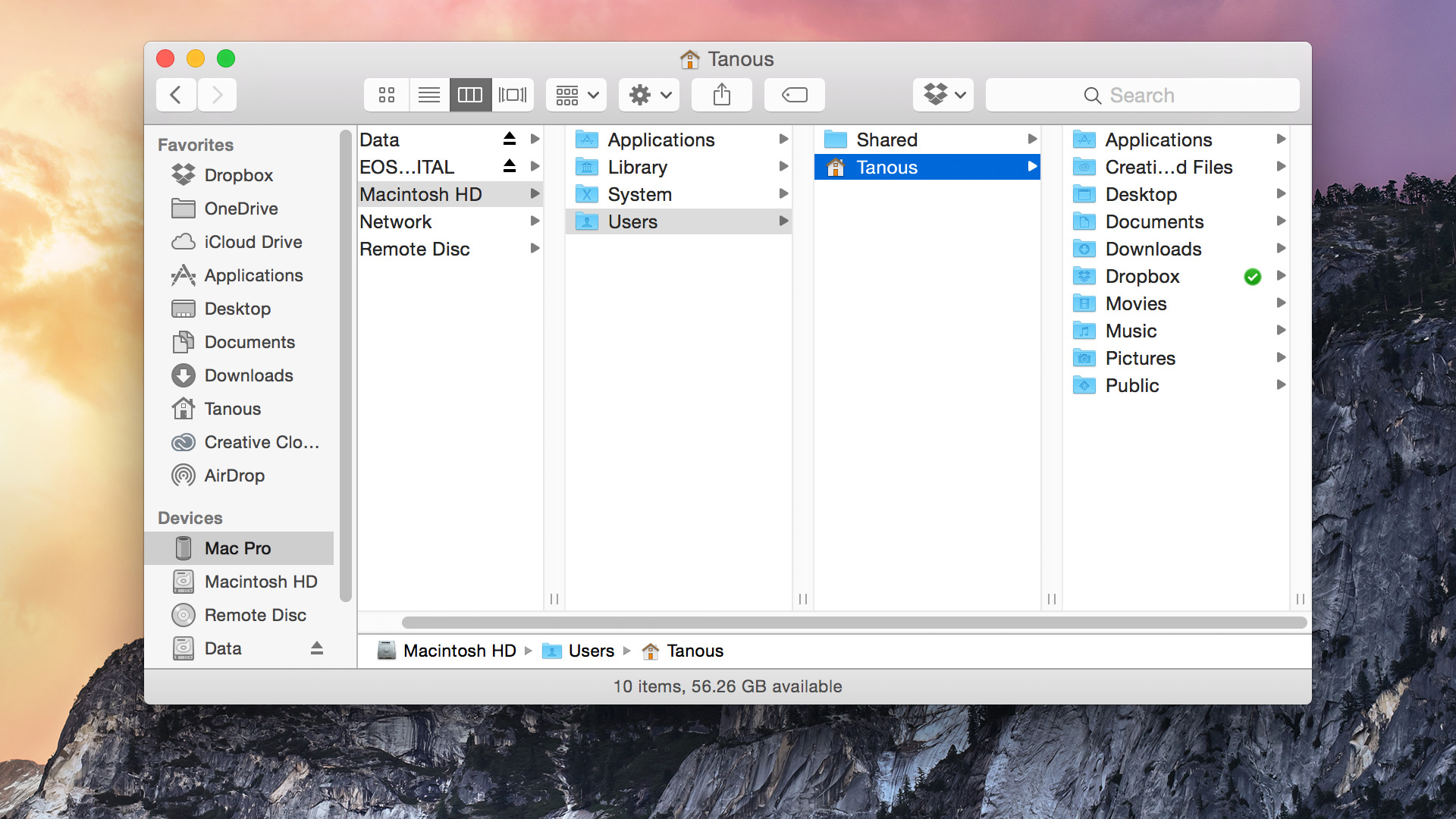This screenshot has height=819, width=1456.
Task: Expand the Pictures folder disclosure triangle
Action: (x=1282, y=357)
